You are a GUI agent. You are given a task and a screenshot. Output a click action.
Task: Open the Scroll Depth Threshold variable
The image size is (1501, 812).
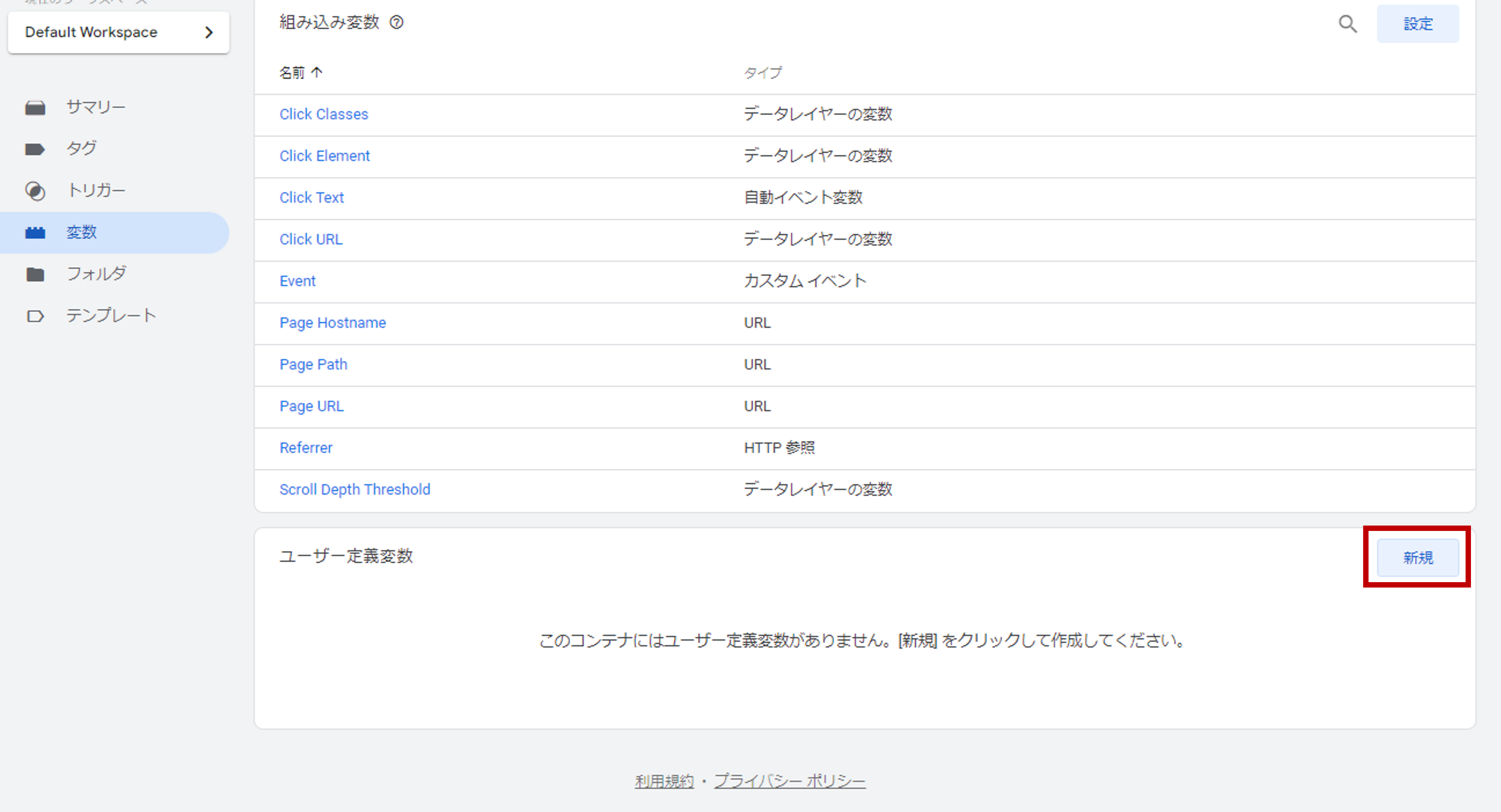click(354, 489)
